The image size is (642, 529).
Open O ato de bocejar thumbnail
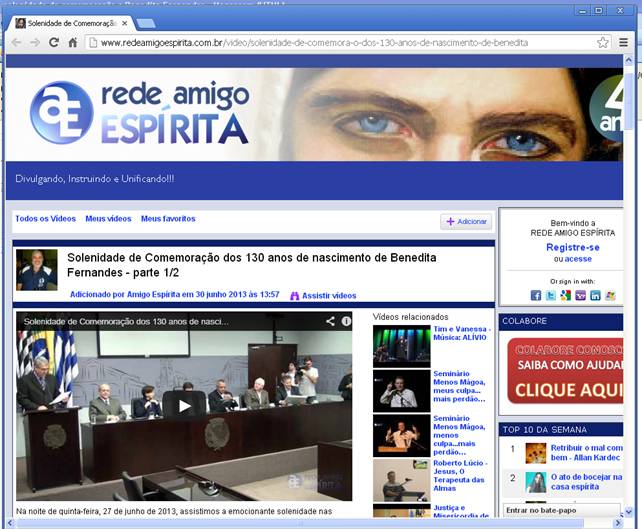click(536, 482)
